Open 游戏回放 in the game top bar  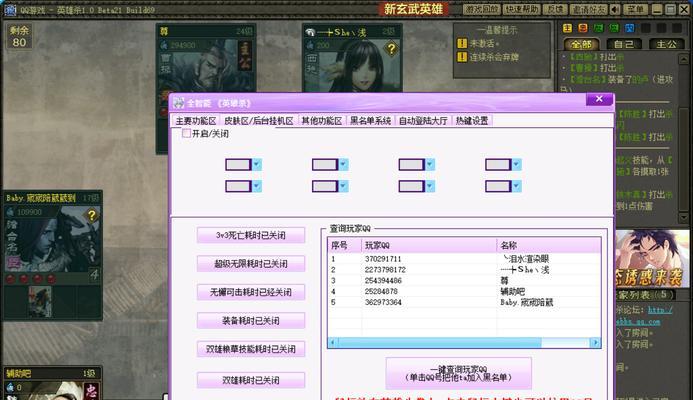(481, 9)
